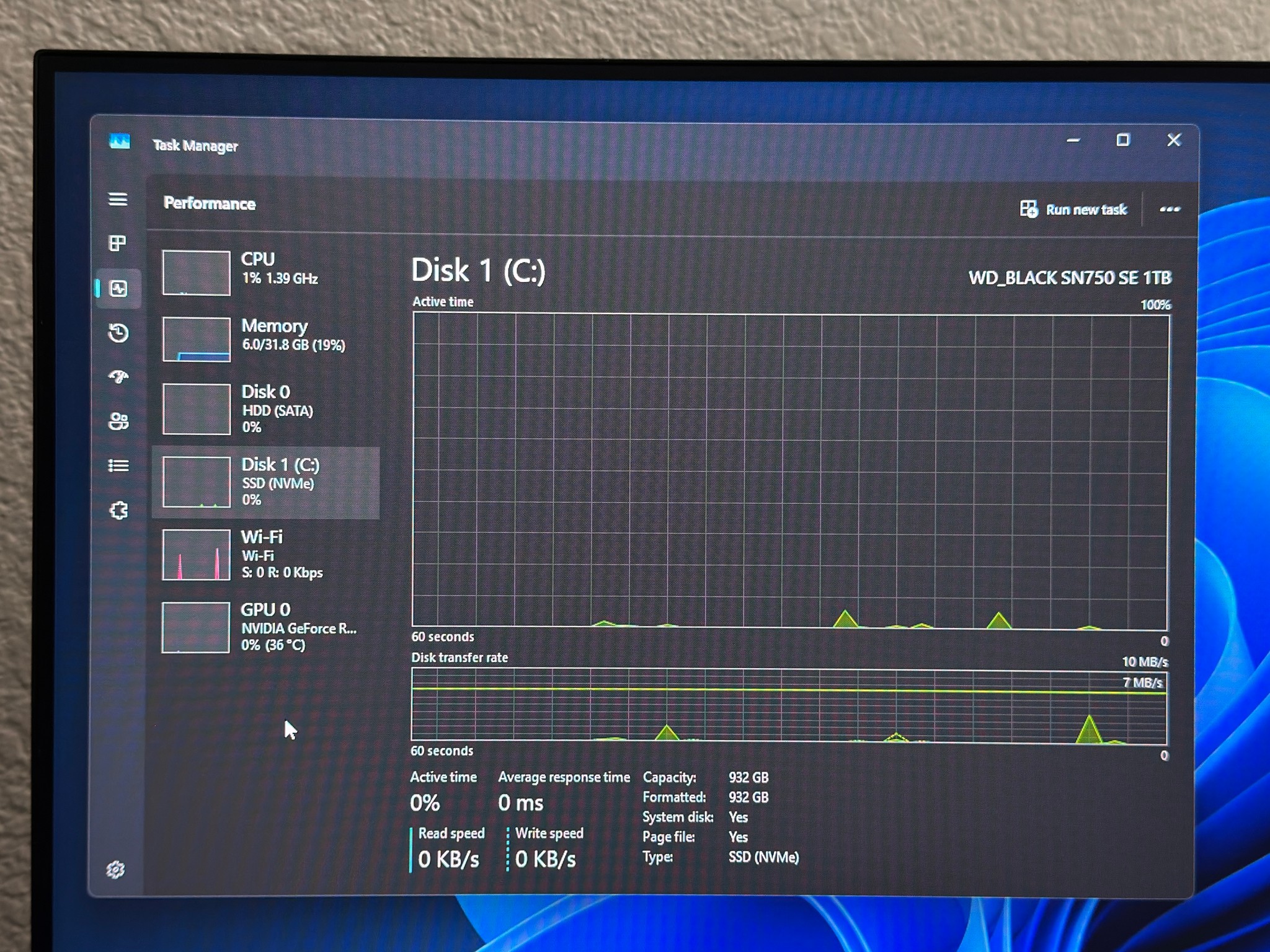Screen dimensions: 1270x952
Task: Click the 0 KB/s read speed value
Action: (448, 859)
